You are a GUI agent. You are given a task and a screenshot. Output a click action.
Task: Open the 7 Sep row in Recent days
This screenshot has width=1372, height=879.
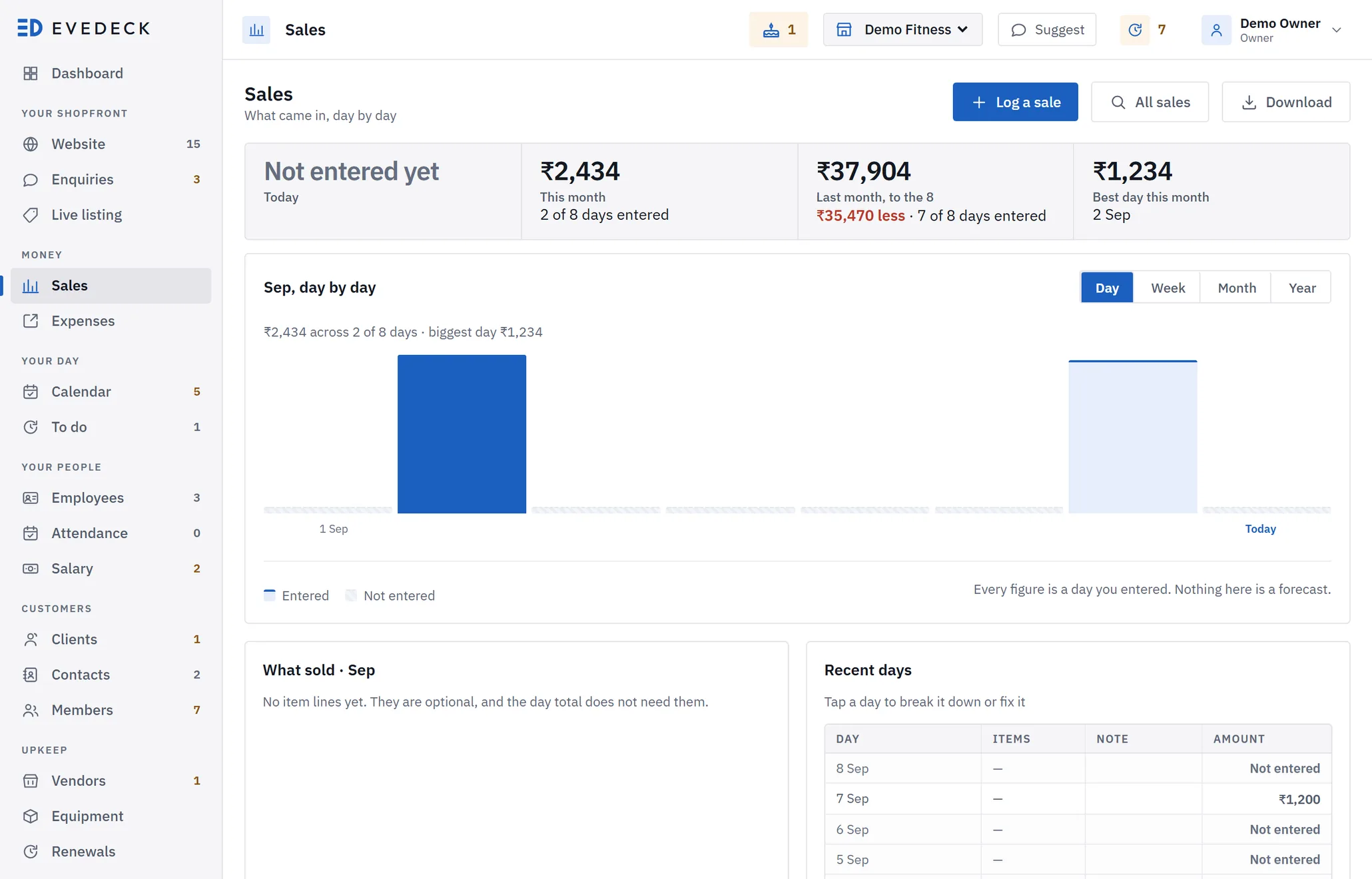point(1078,799)
